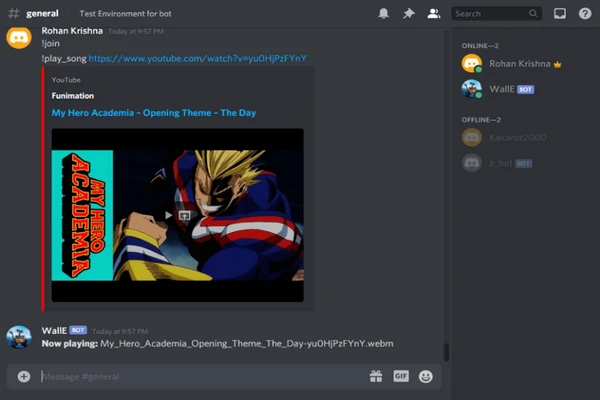The height and width of the screenshot is (400, 600).
Task: Click the ONLINE—2 group header
Action: tap(480, 46)
